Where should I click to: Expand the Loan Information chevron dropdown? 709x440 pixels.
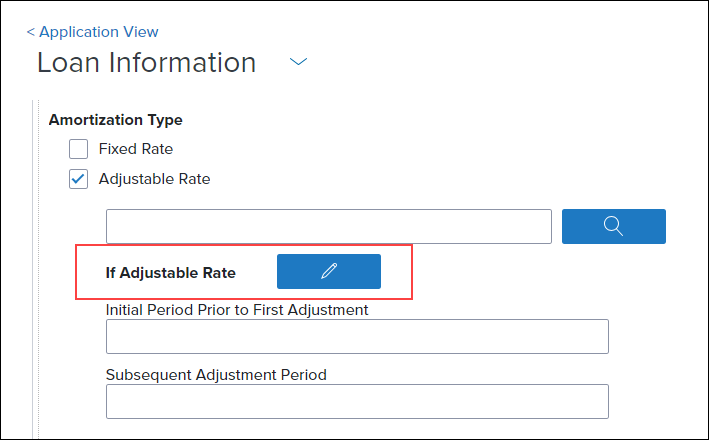tap(298, 62)
